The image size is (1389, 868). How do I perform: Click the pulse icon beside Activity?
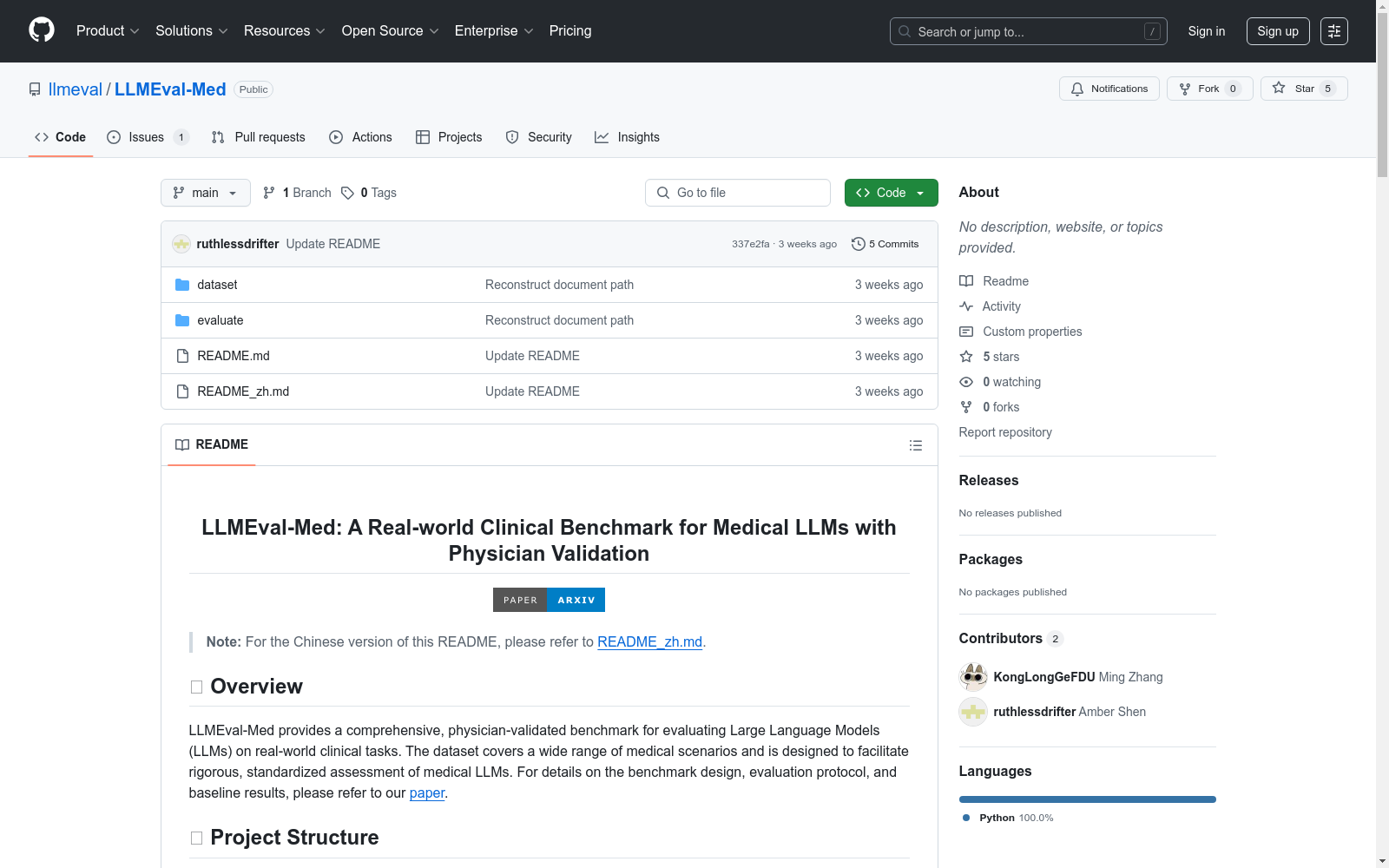(x=966, y=306)
